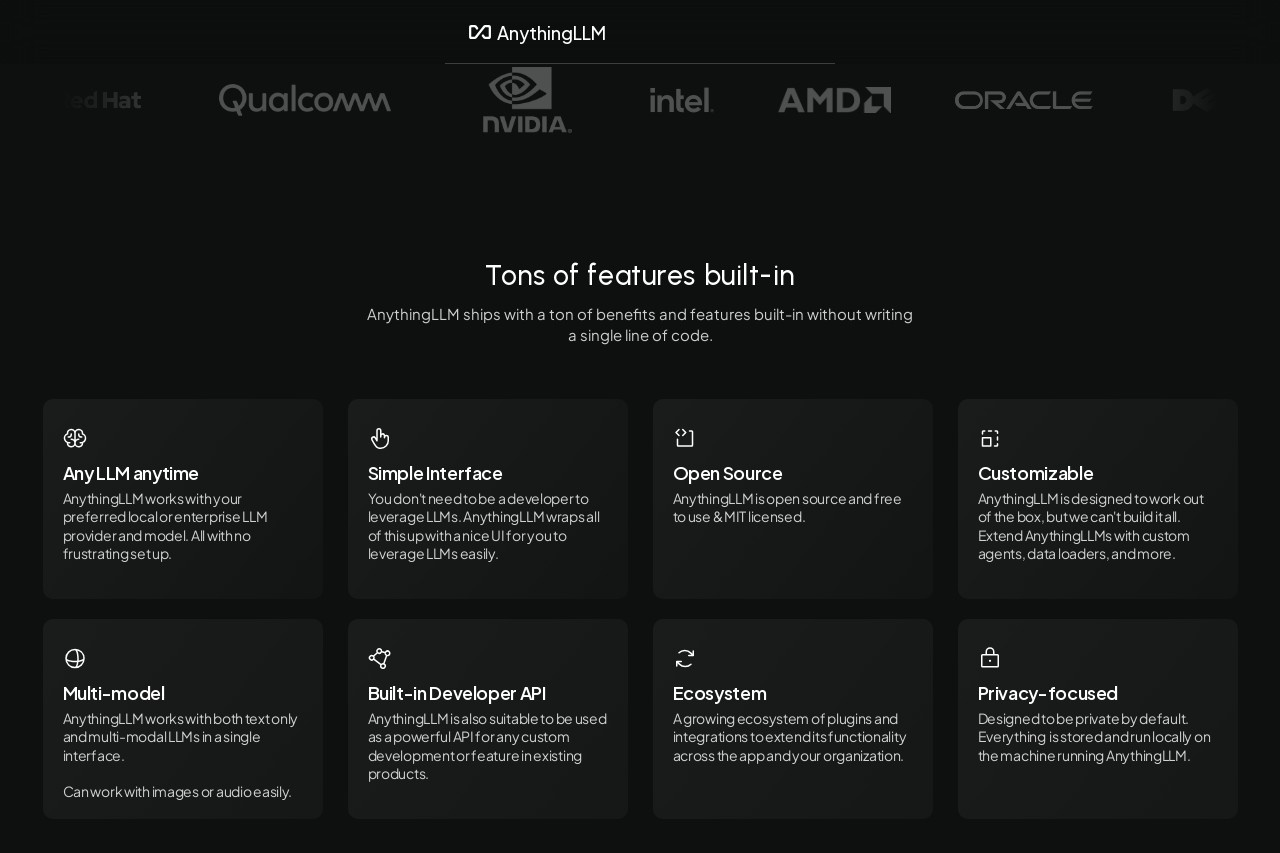This screenshot has width=1280, height=853.
Task: Click the 'Tons of features built-in' heading
Action: [640, 275]
